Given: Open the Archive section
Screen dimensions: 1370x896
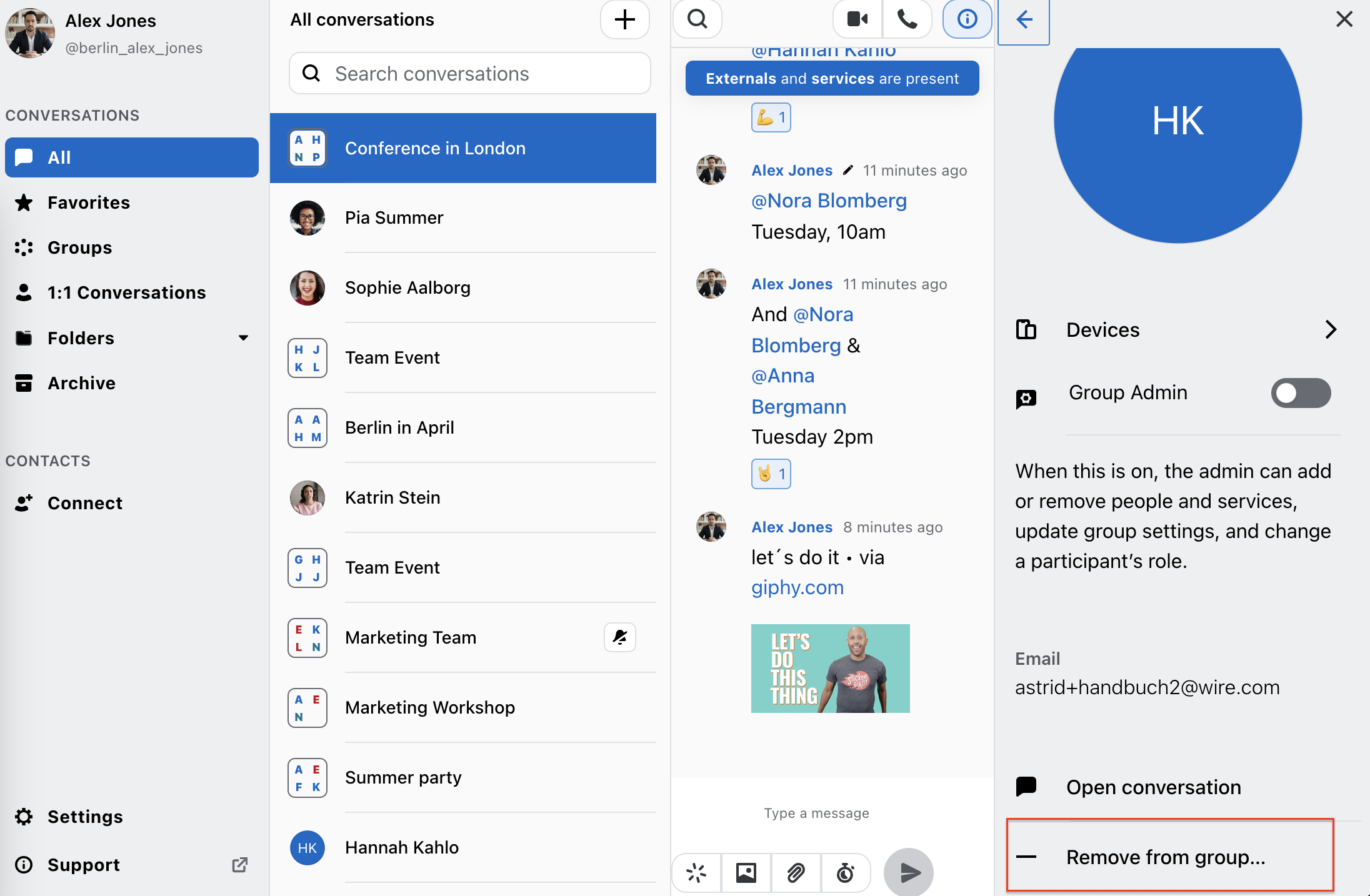Looking at the screenshot, I should 132,383.
